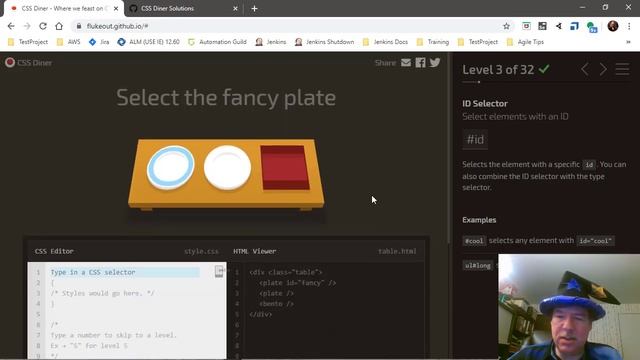
Task: Open Jenkins Shutdown bookmark
Action: (x=324, y=42)
